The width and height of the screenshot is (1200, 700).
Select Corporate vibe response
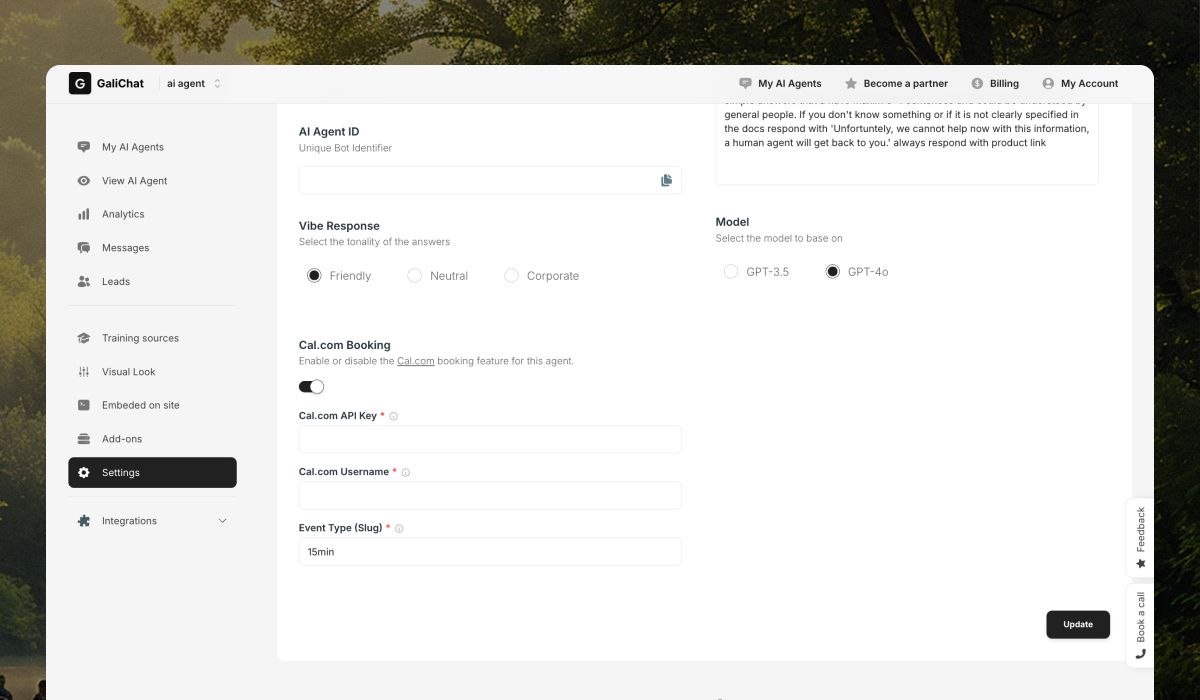(511, 276)
